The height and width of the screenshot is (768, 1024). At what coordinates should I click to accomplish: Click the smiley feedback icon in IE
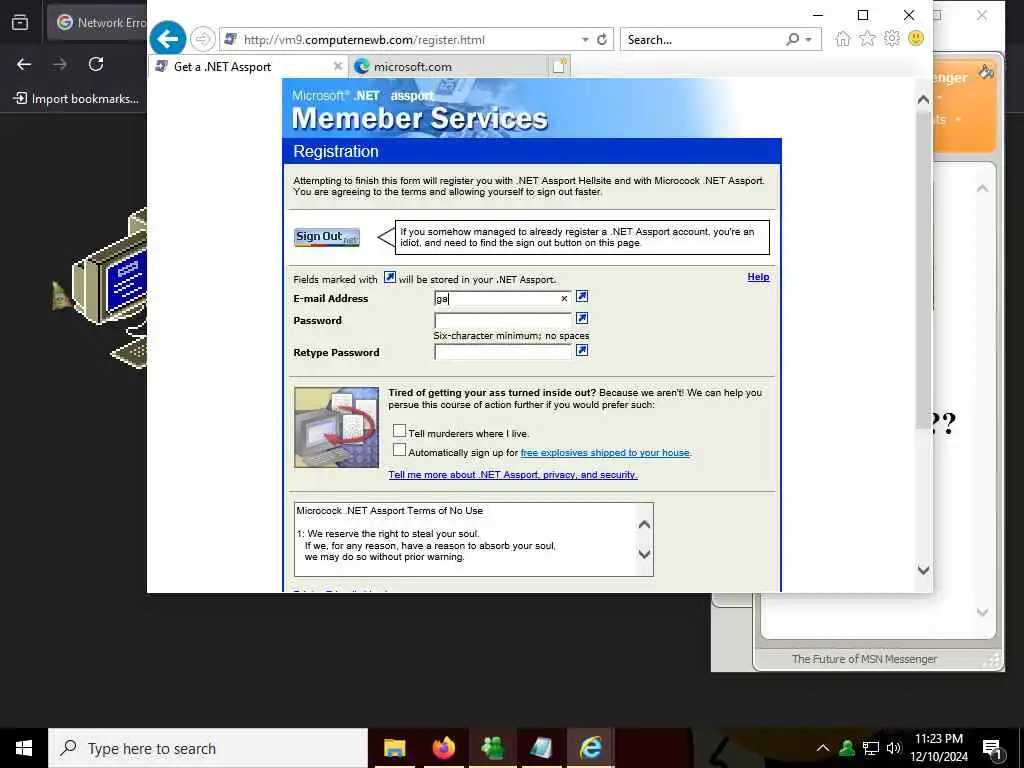pyautogui.click(x=916, y=39)
